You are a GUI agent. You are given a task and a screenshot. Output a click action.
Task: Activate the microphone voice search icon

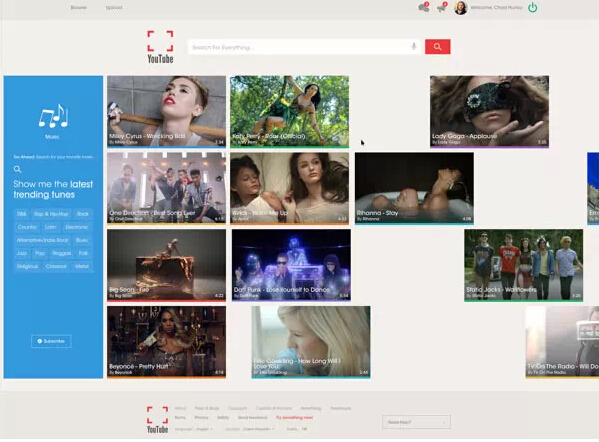click(x=413, y=47)
